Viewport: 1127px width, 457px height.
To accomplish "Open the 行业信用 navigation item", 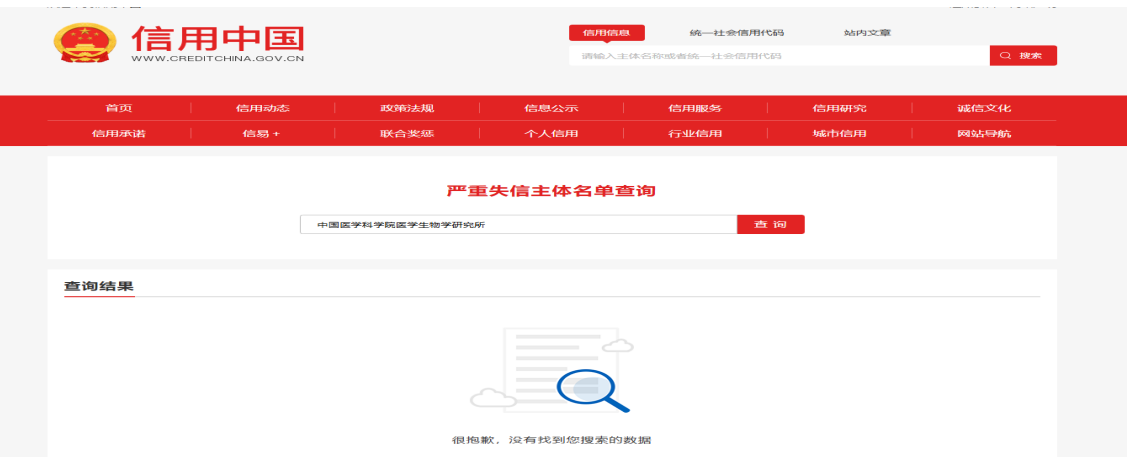I will coord(695,134).
